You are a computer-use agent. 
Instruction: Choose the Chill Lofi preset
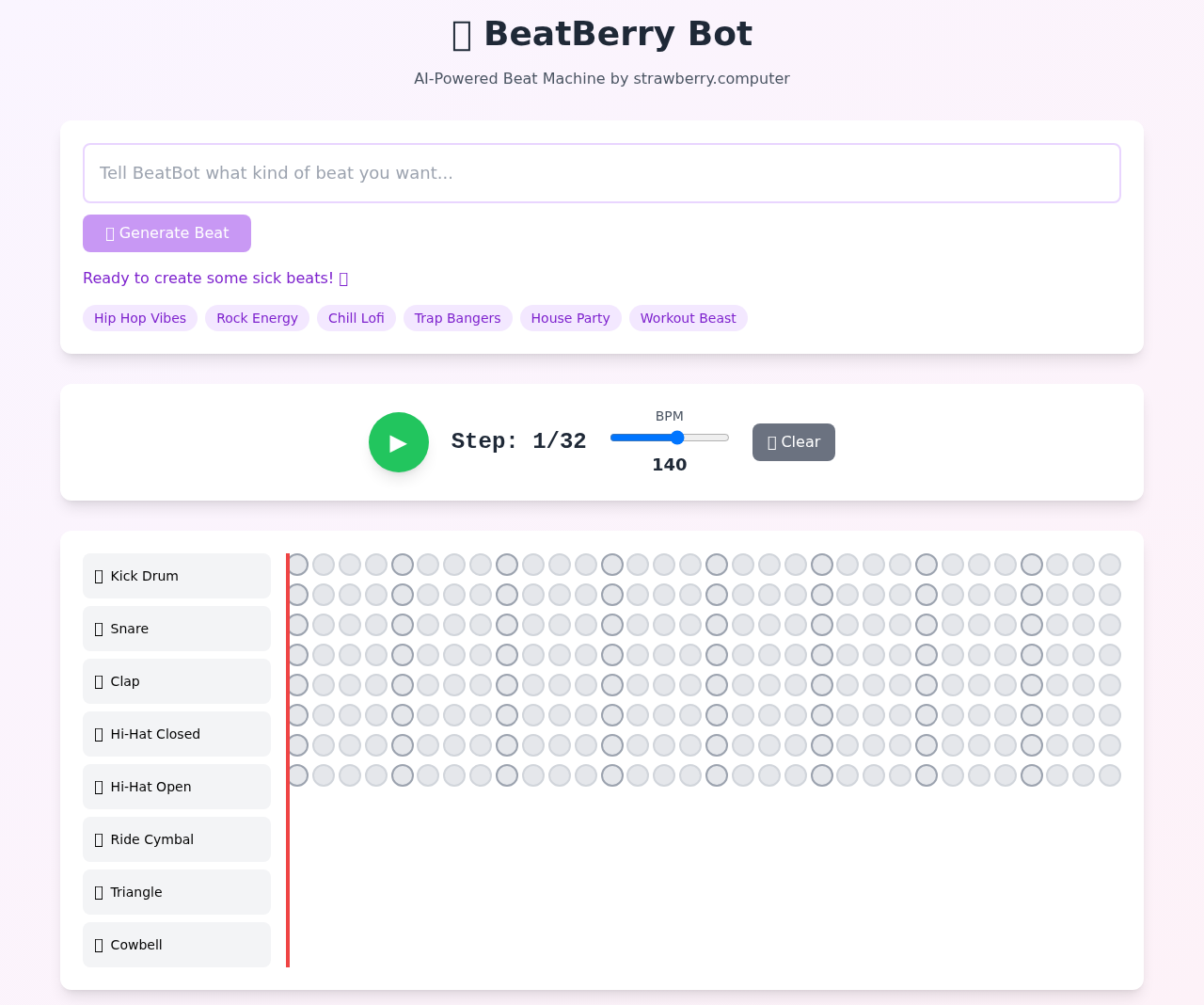356,318
